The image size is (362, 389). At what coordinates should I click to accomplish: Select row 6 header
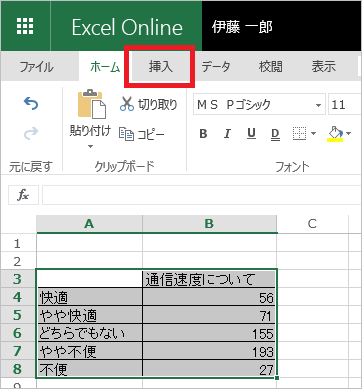pos(18,333)
